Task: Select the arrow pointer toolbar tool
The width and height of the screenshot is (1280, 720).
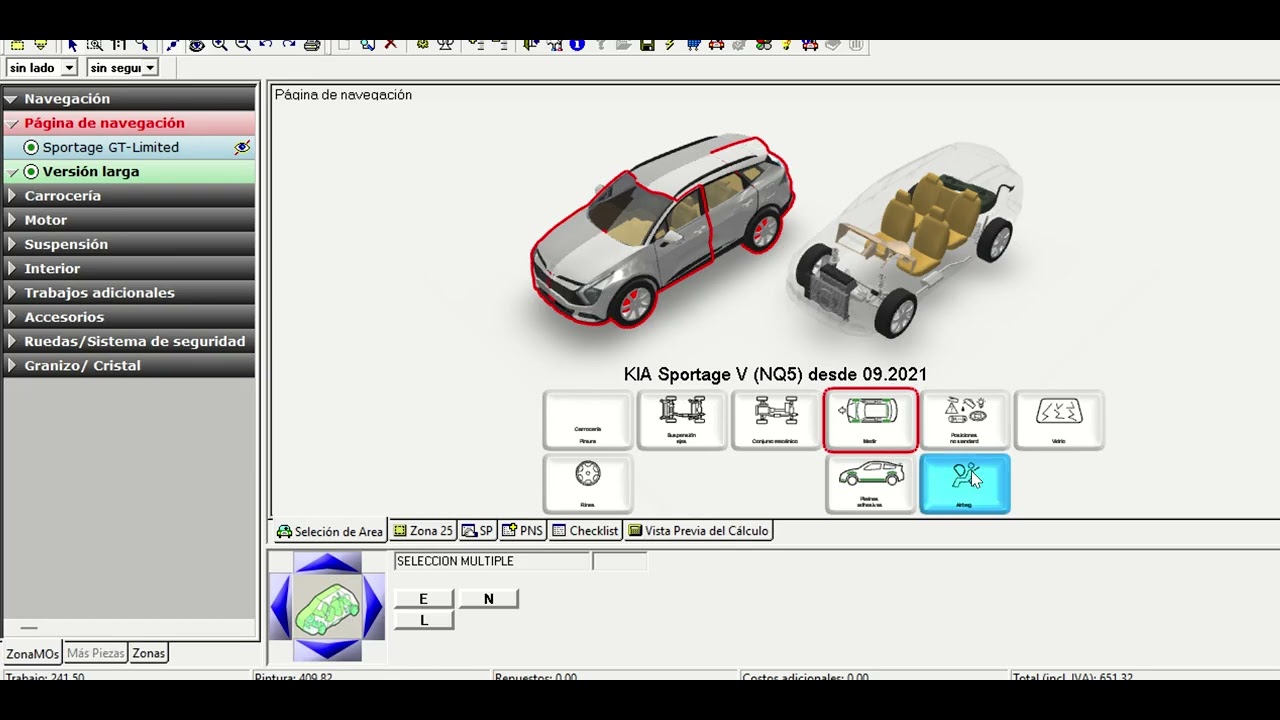Action: tap(72, 45)
